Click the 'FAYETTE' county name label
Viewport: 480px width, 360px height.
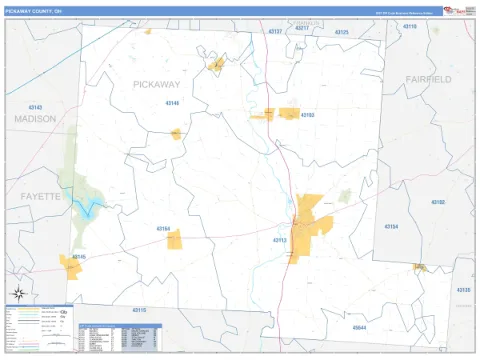point(41,196)
